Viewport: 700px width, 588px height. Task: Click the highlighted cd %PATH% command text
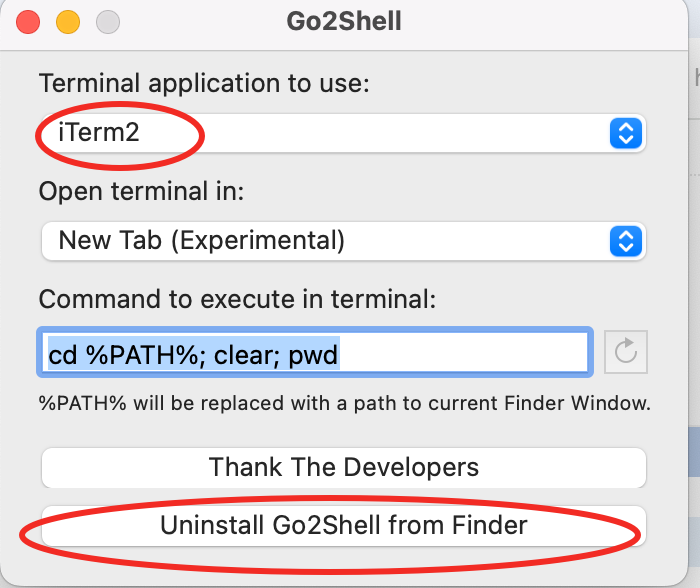point(193,353)
